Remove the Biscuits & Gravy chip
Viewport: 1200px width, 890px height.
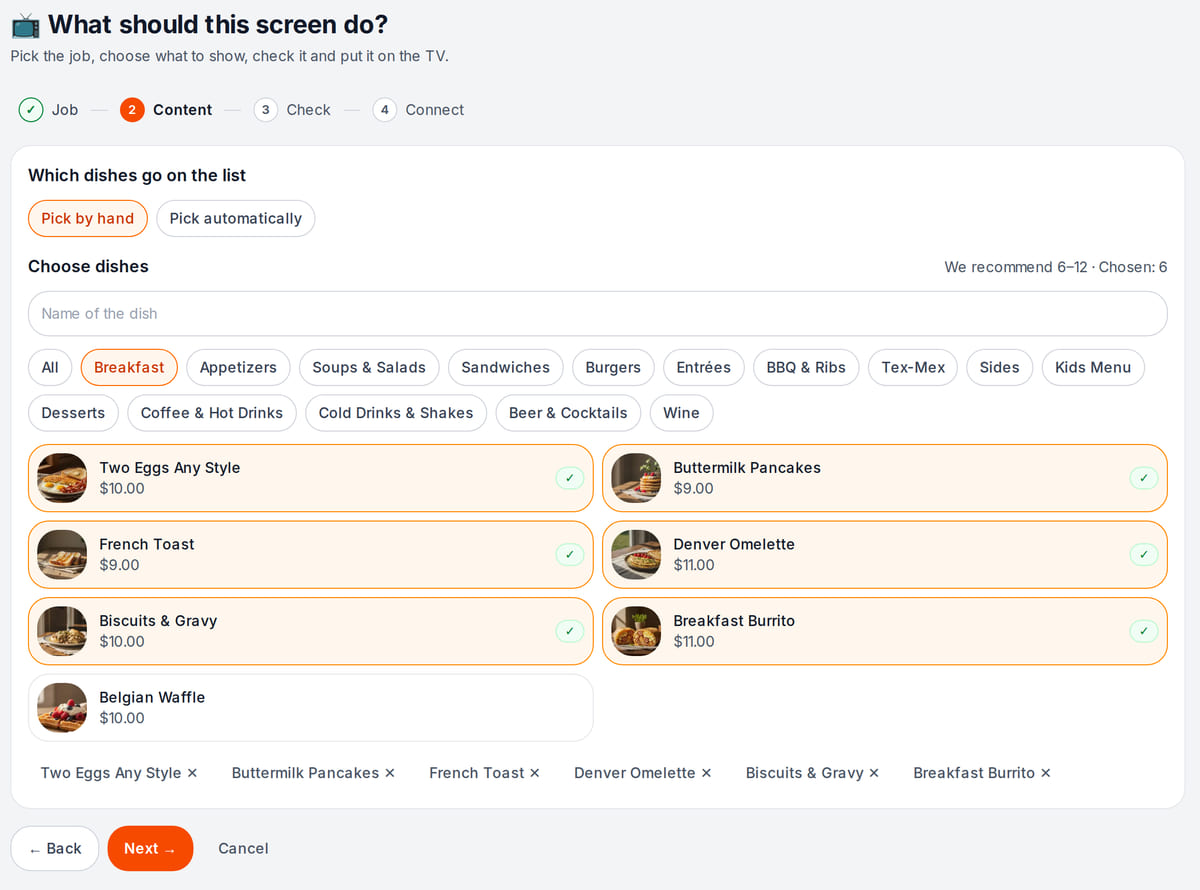point(874,773)
